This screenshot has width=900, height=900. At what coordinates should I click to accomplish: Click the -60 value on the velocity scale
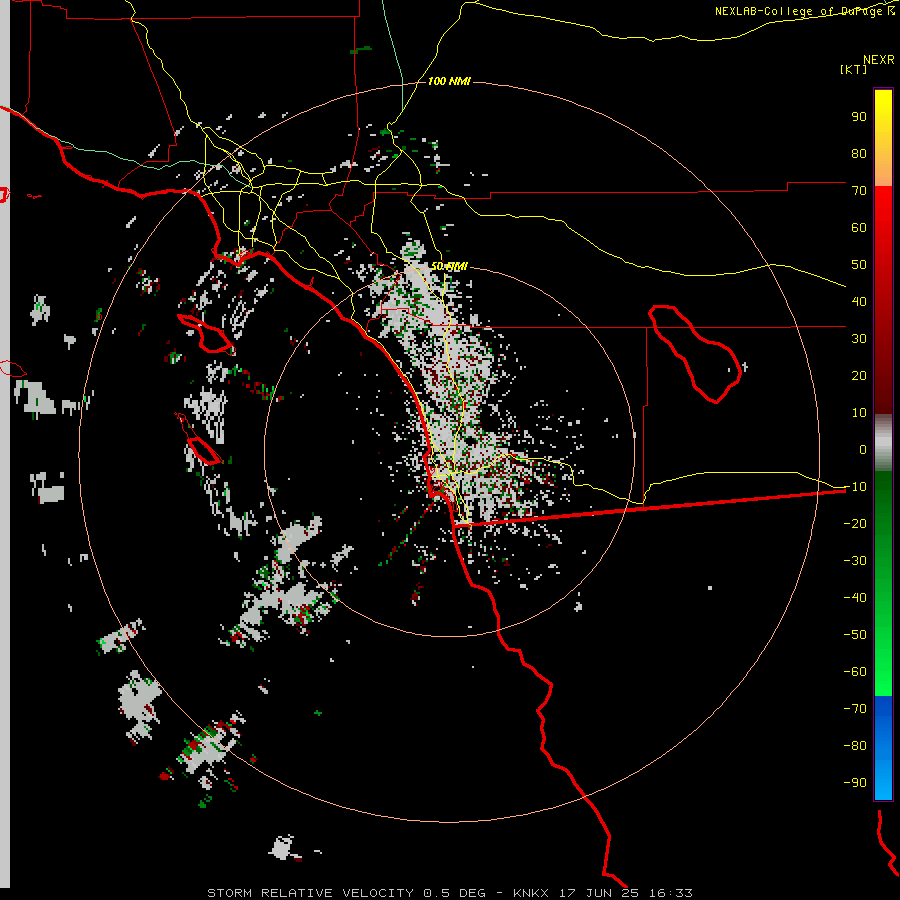coord(855,672)
